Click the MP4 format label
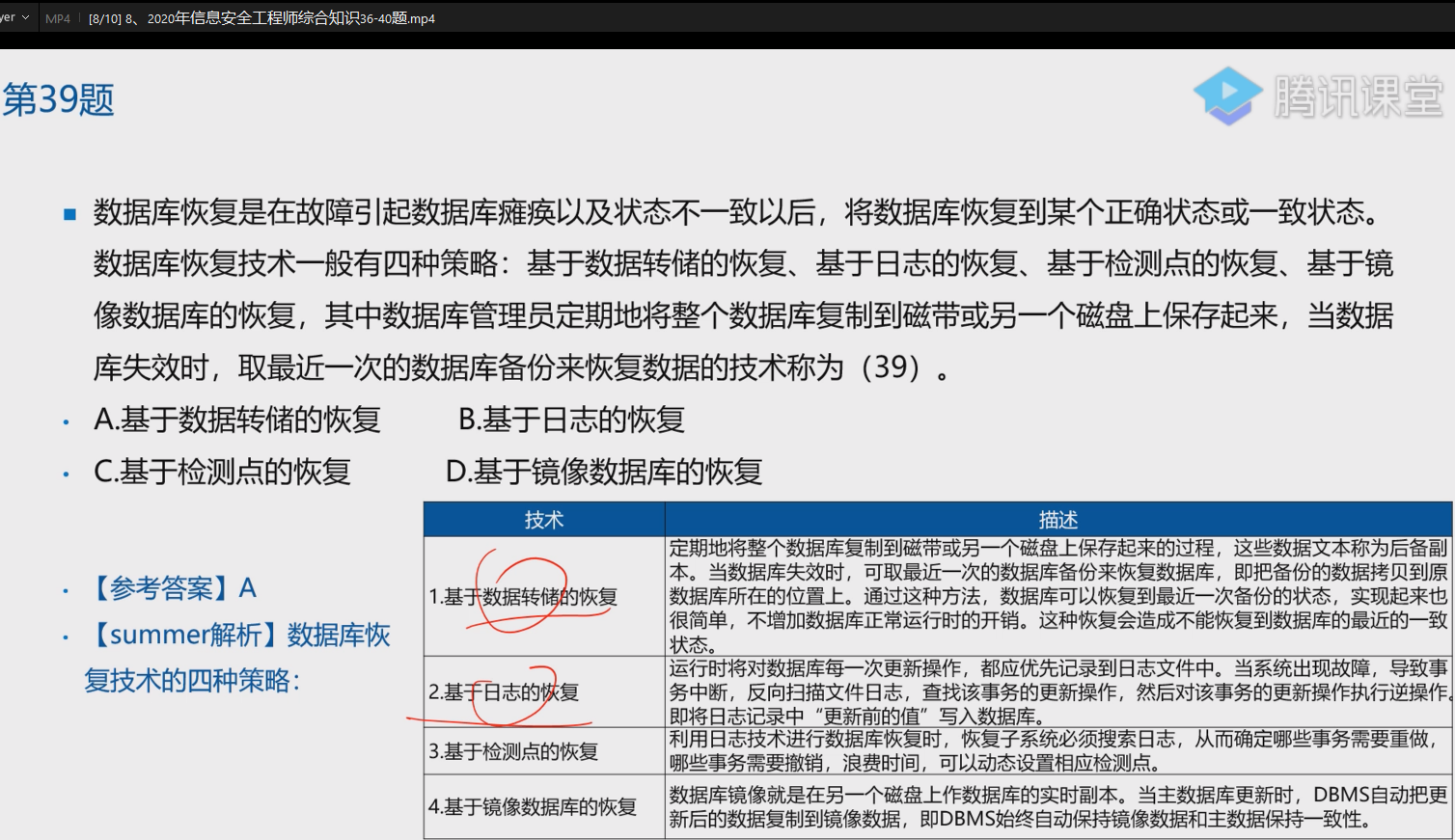 click(x=58, y=18)
